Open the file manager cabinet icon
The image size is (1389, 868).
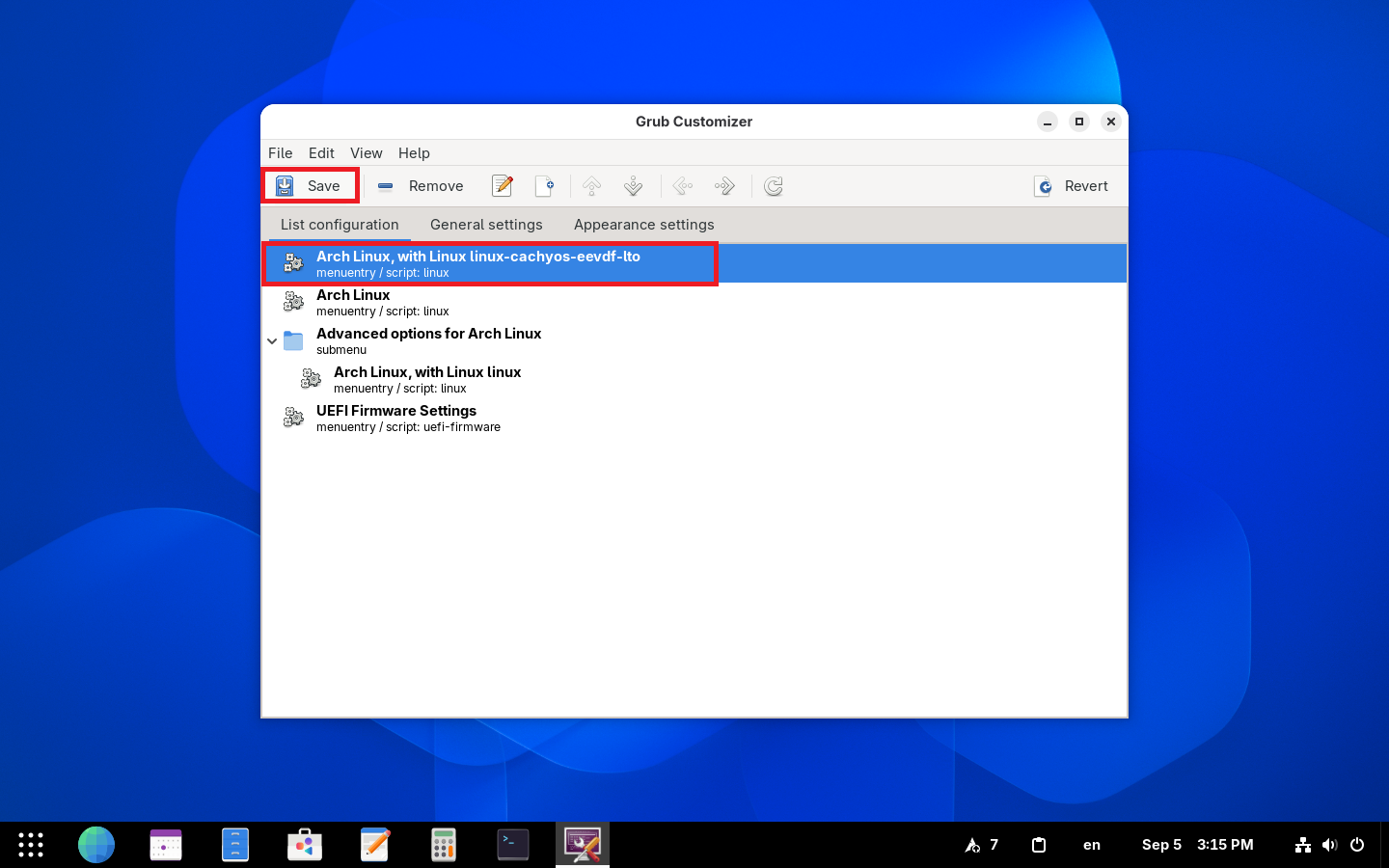point(235,845)
